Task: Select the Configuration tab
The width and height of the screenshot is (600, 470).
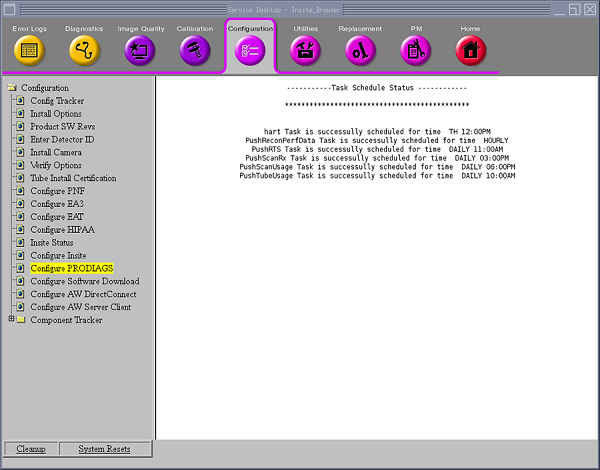Action: pos(250,48)
